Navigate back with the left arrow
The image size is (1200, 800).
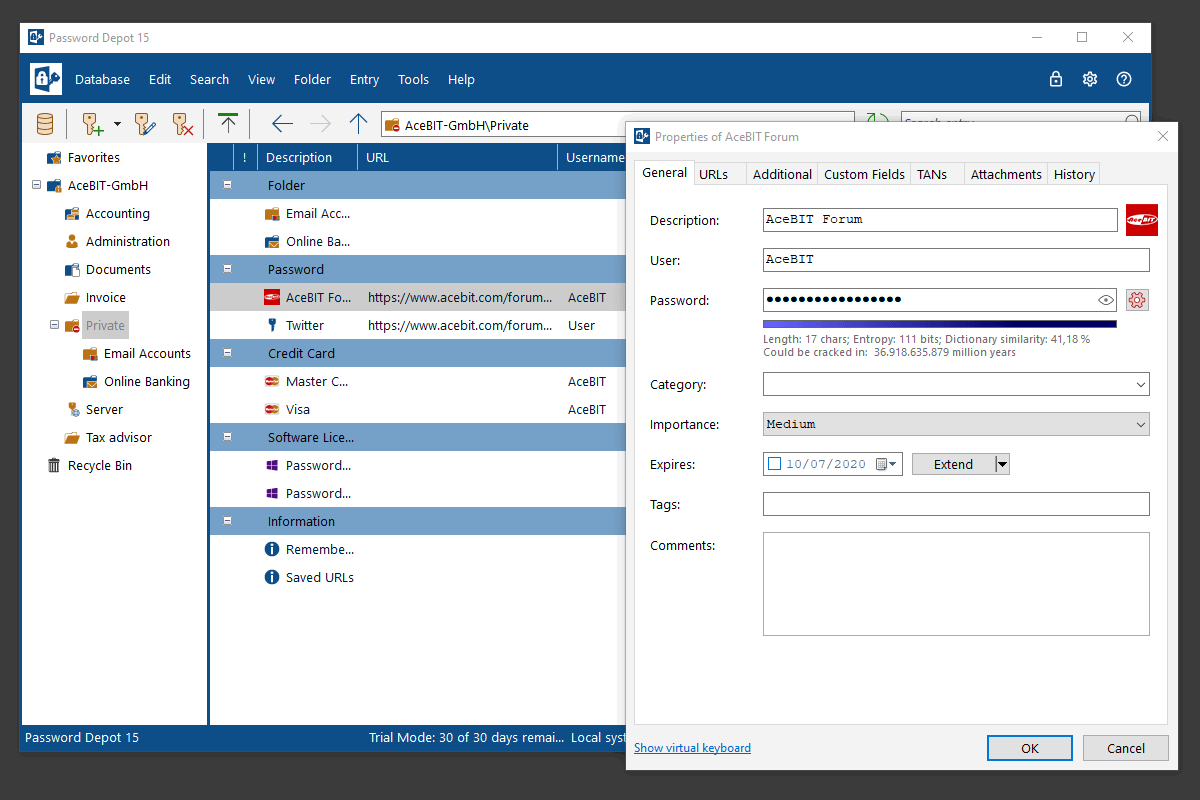283,124
